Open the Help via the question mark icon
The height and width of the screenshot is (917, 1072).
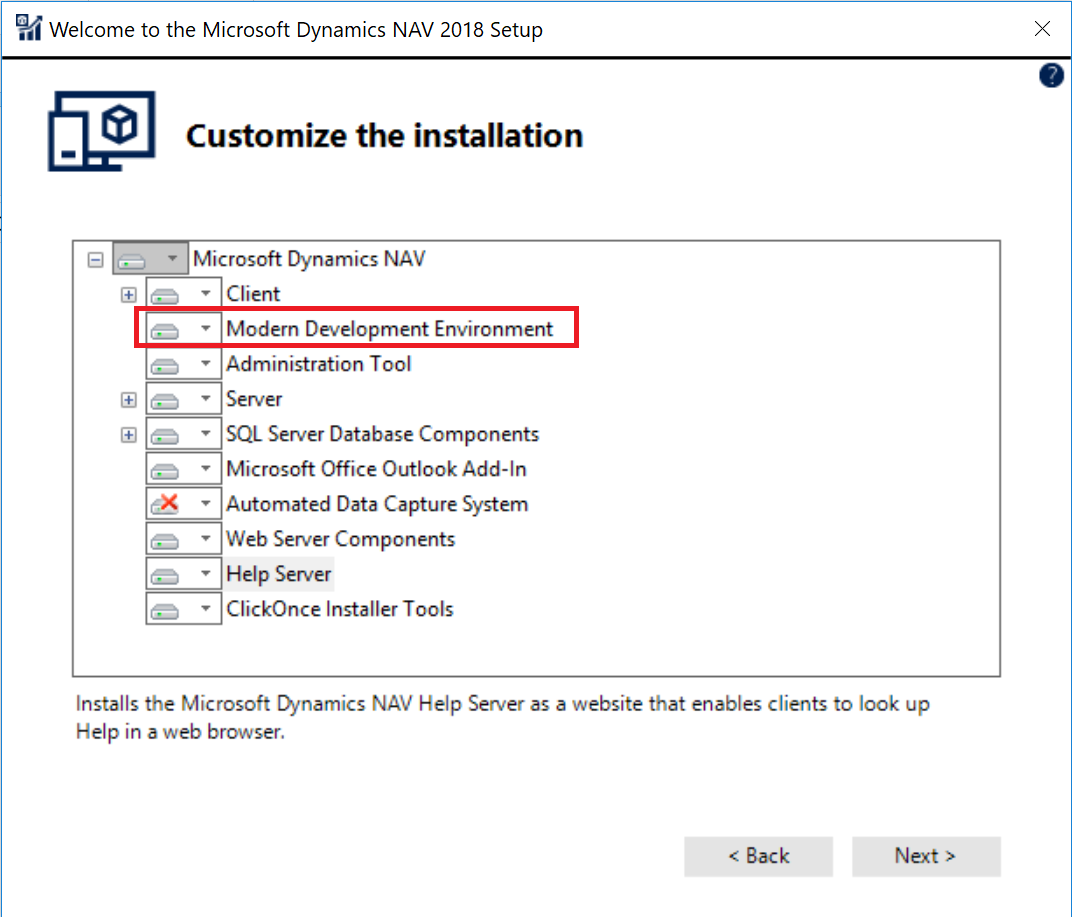click(1051, 75)
